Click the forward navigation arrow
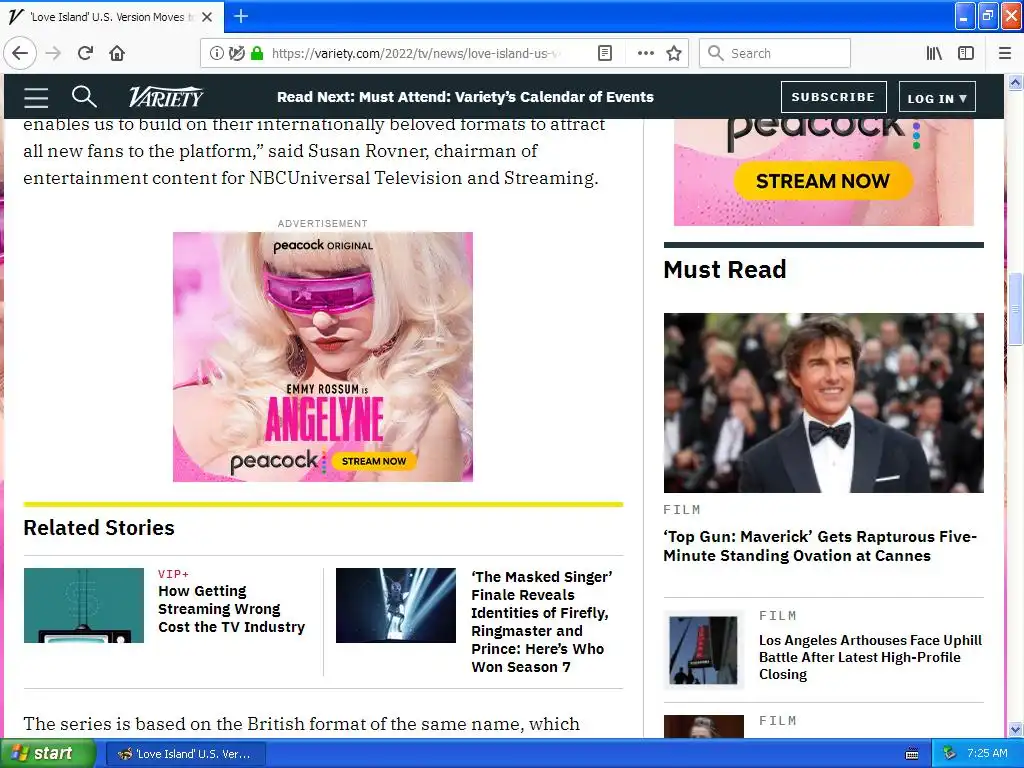1024x768 pixels. coord(54,53)
